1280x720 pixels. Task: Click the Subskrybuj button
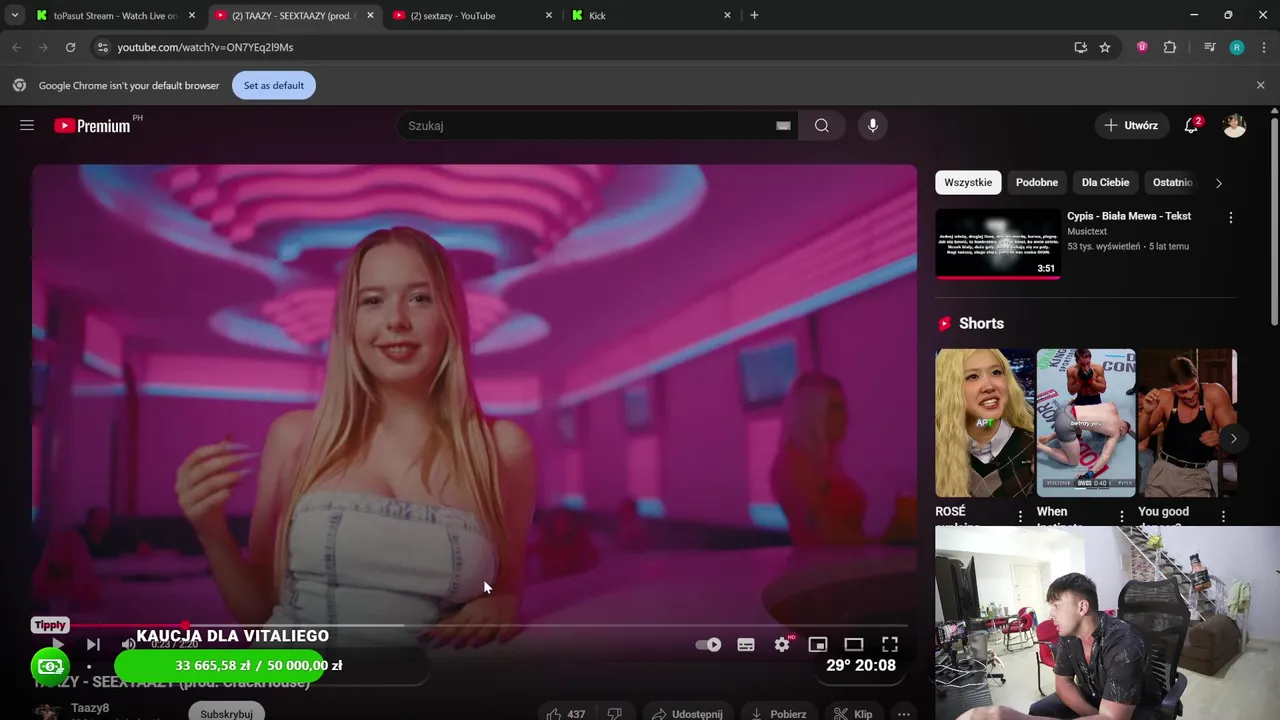click(226, 713)
